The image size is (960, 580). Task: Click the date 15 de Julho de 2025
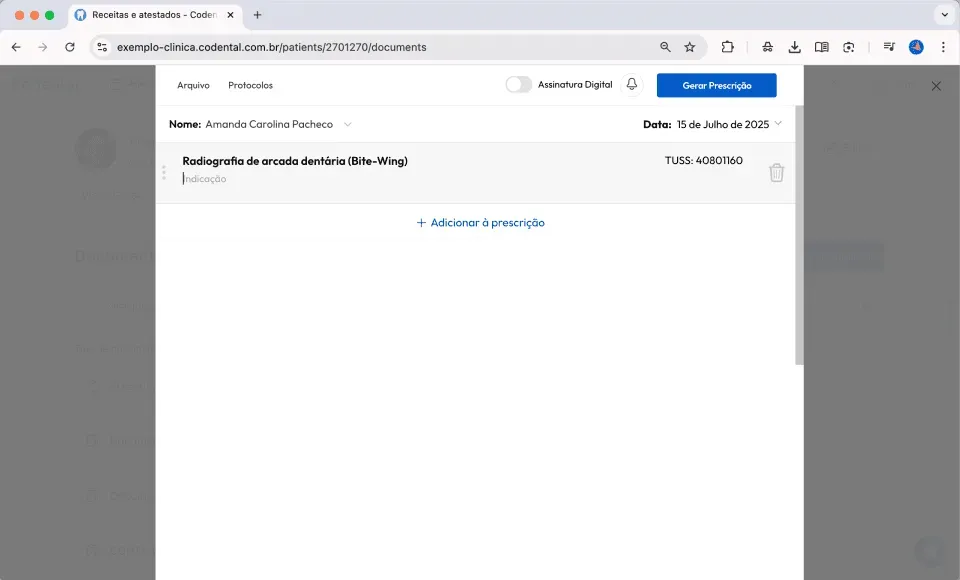tap(722, 124)
